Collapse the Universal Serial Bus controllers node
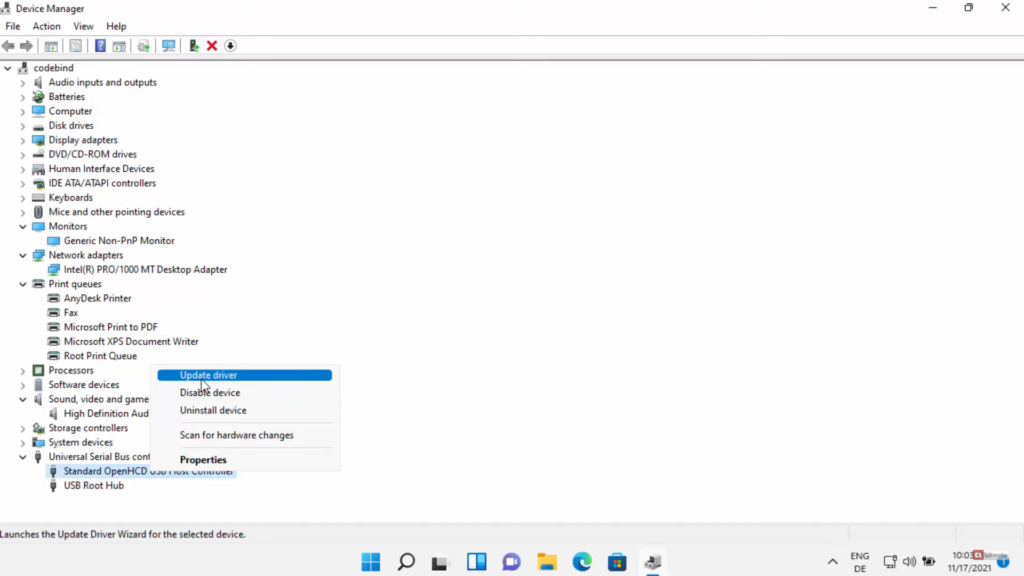The image size is (1024, 576). pyautogui.click(x=23, y=457)
